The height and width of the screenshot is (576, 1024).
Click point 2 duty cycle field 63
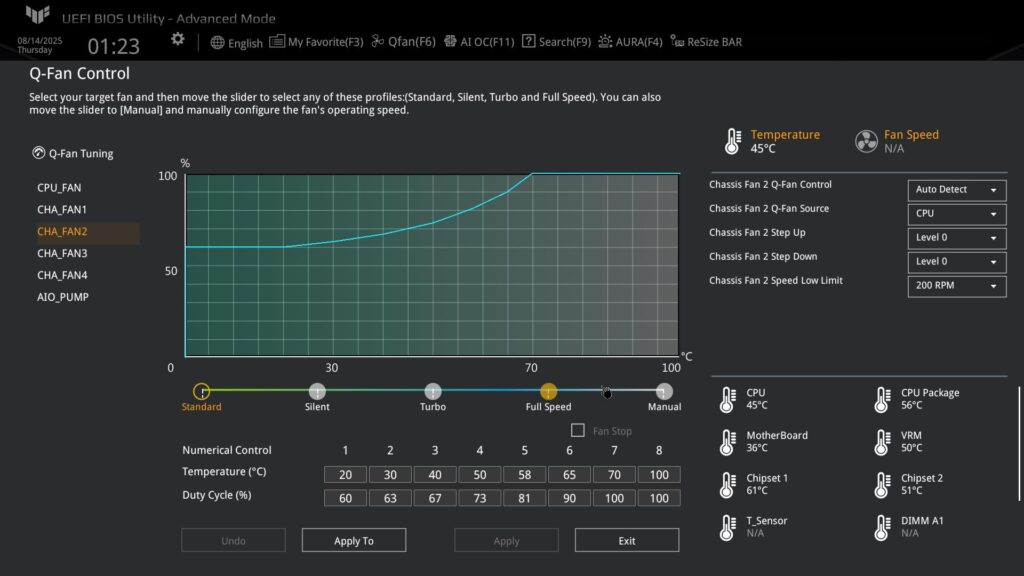click(x=390, y=498)
